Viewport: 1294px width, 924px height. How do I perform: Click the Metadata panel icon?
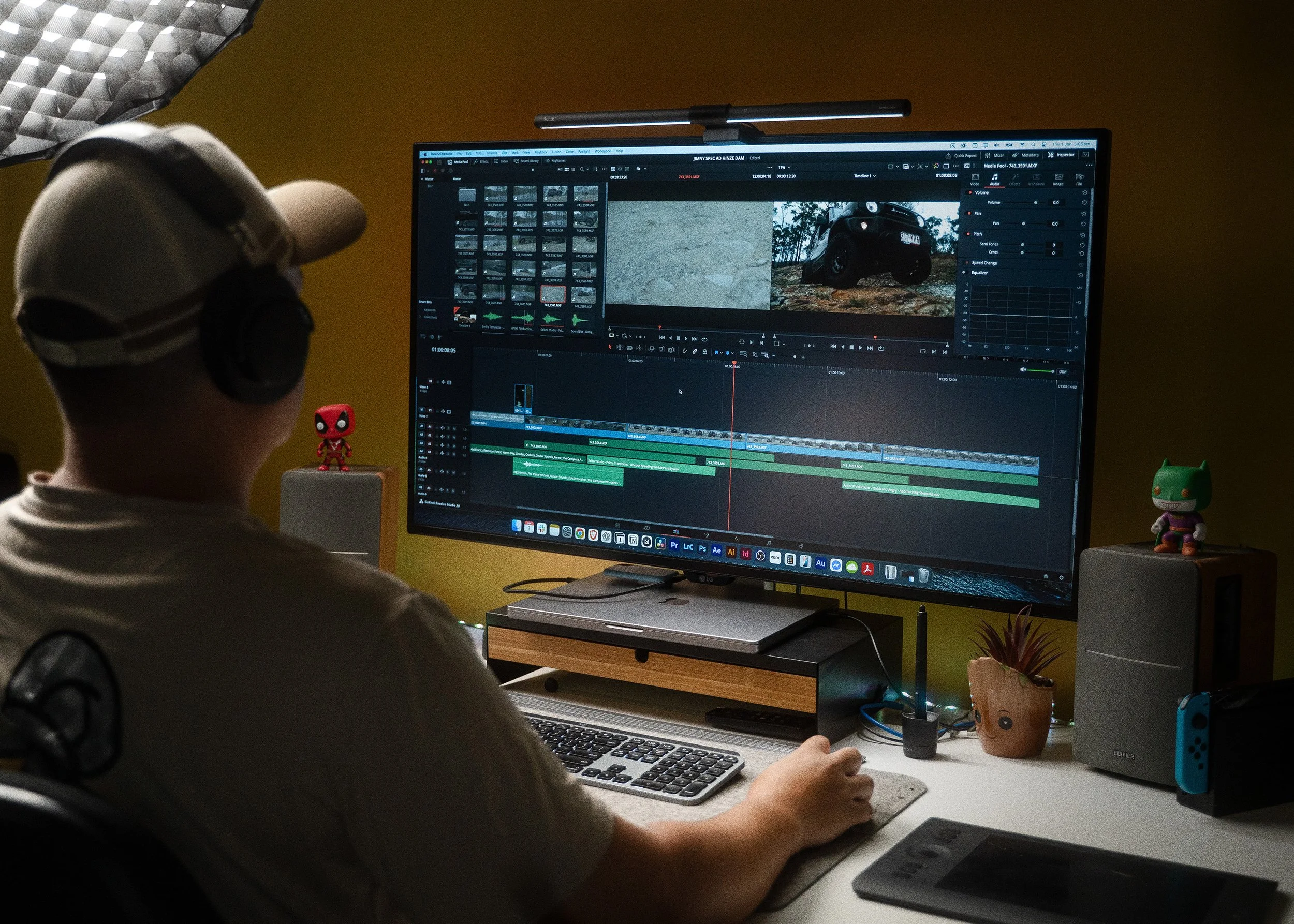pyautogui.click(x=1015, y=155)
